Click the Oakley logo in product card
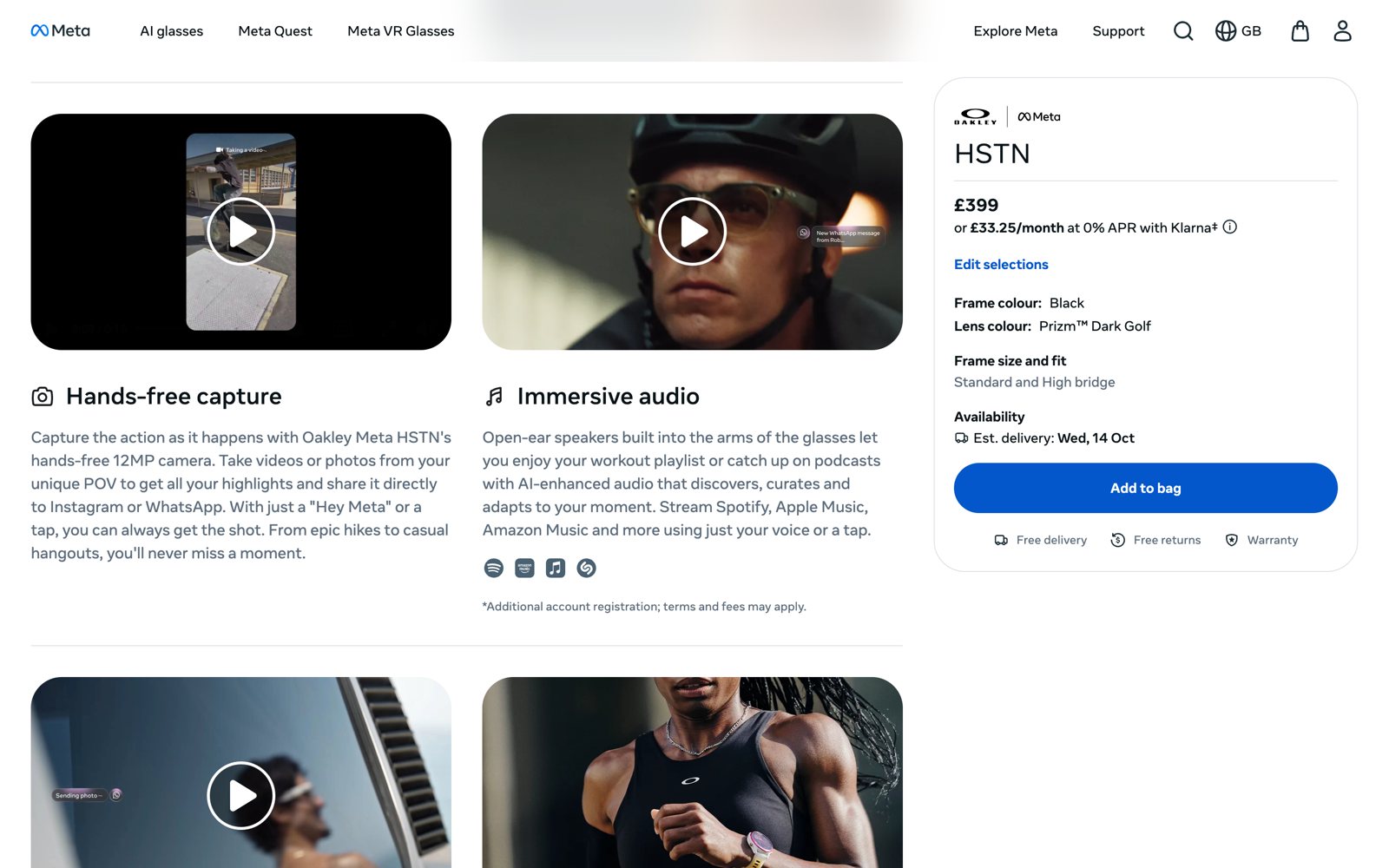 pos(976,116)
